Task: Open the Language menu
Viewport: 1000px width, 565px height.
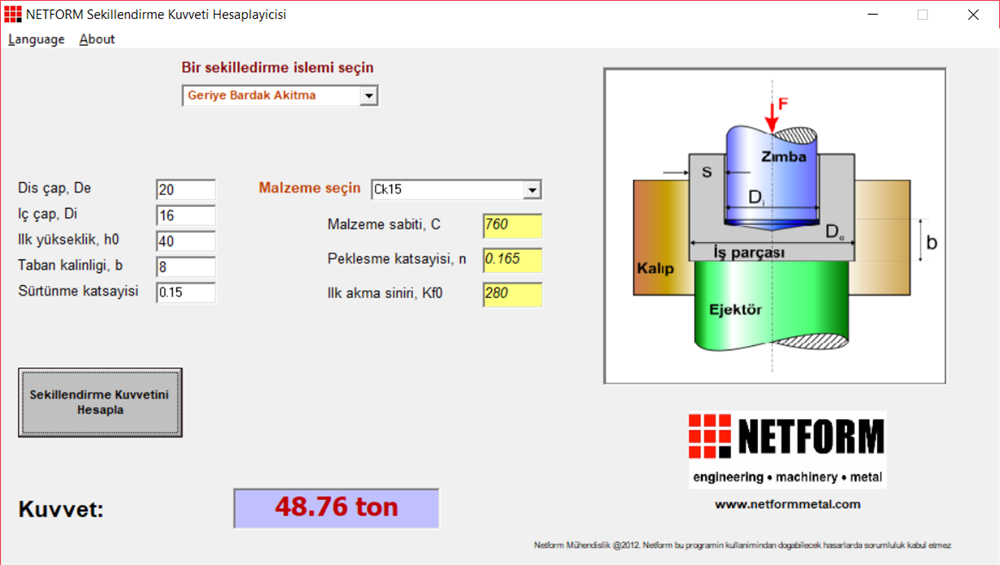Action: pos(36,39)
